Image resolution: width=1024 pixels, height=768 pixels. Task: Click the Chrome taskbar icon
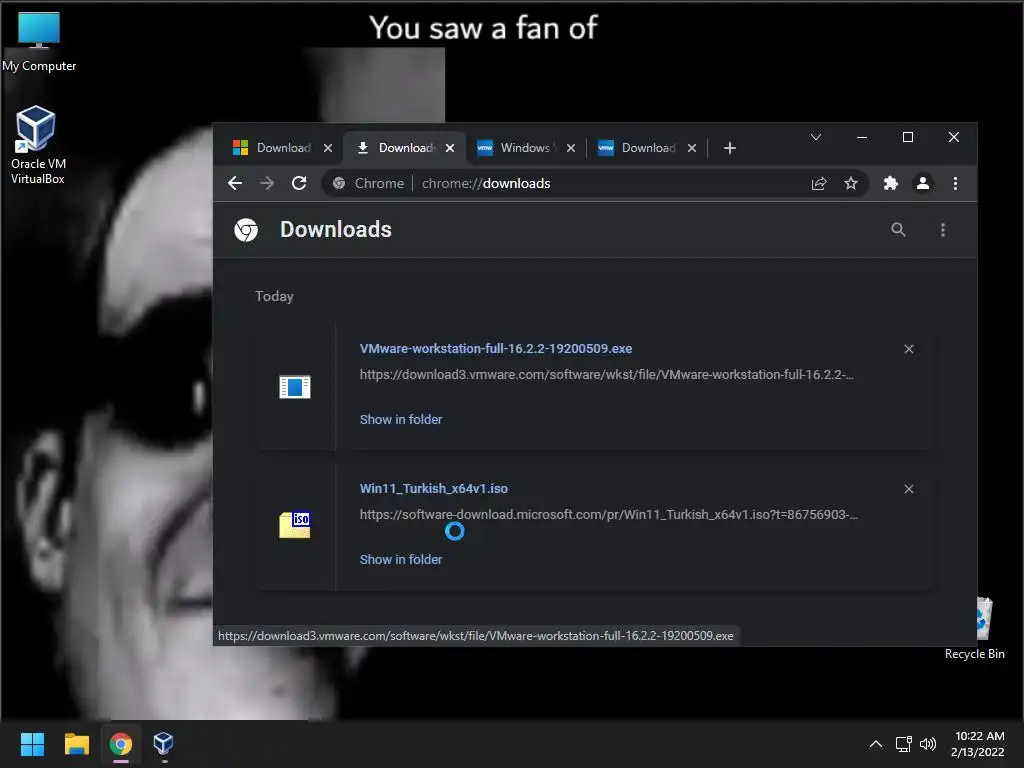(x=121, y=744)
